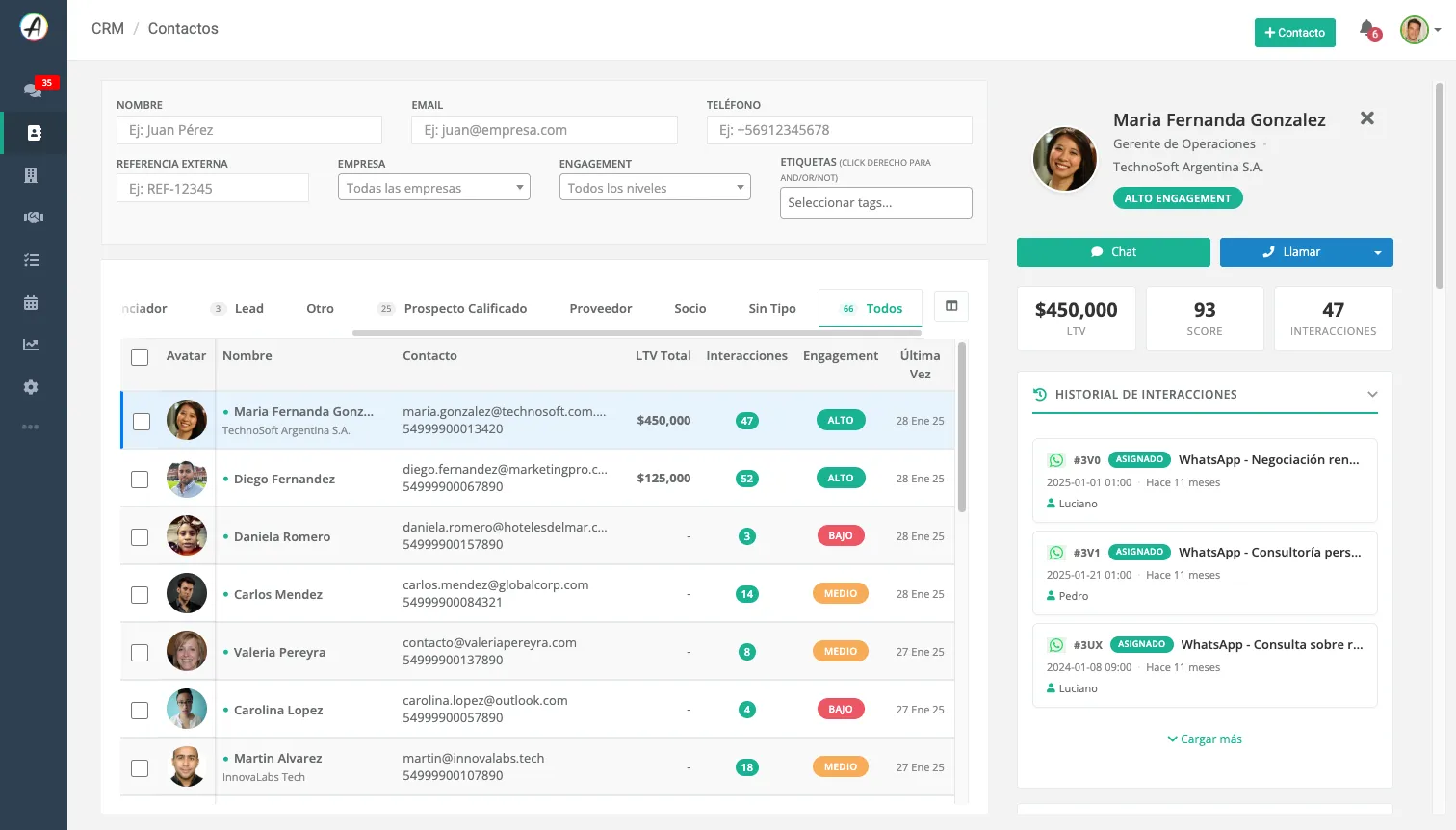Viewport: 1456px width, 830px height.
Task: Click the WhatsApp icon of interaction #3V1
Action: pos(1056,553)
